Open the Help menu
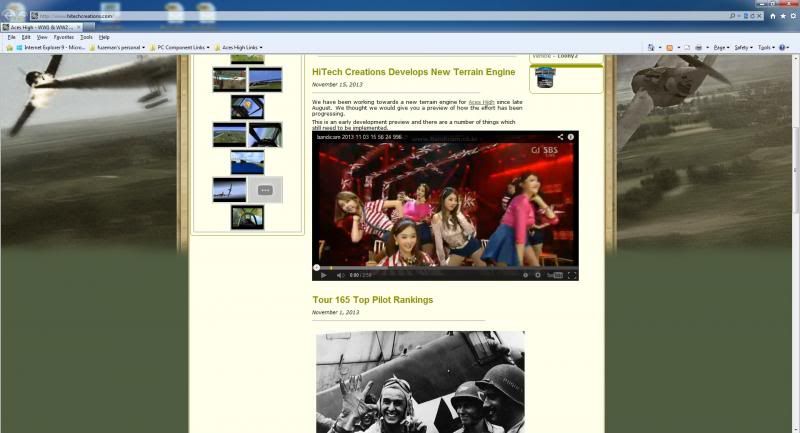 coord(104,37)
